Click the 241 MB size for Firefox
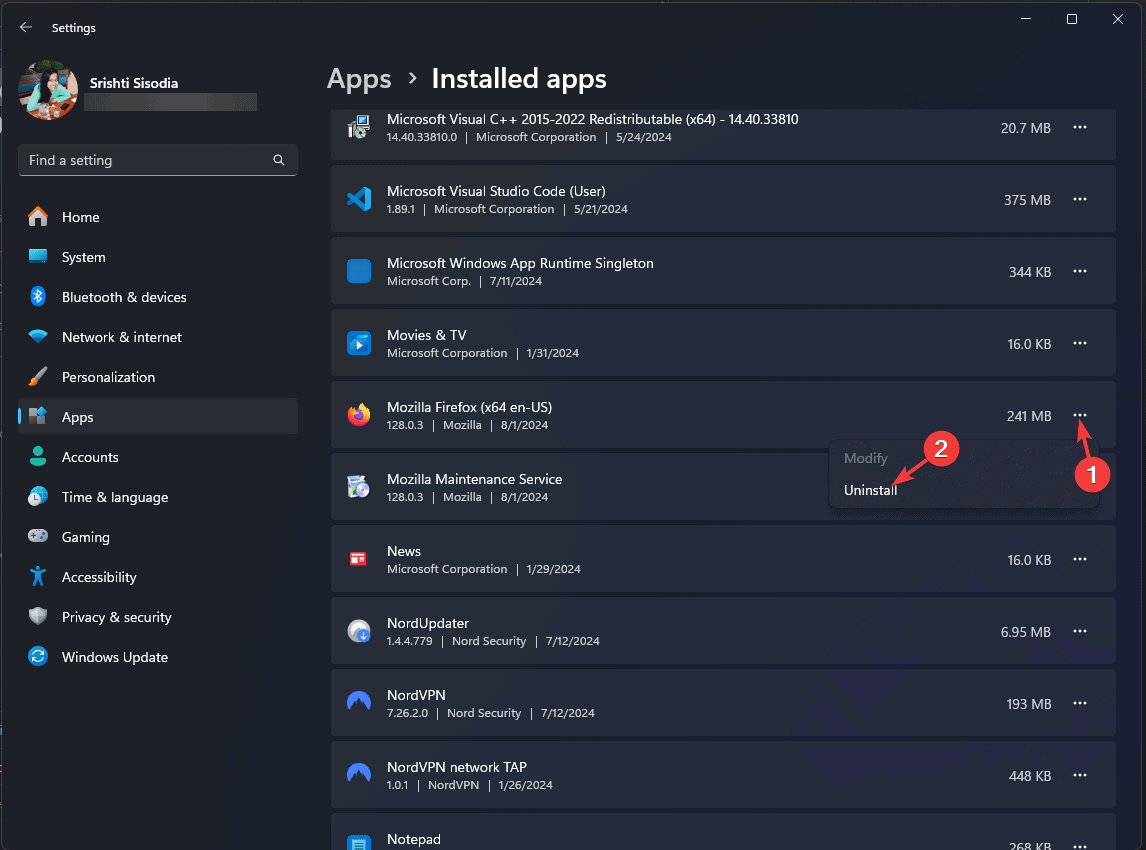The width and height of the screenshot is (1146, 850). (1029, 416)
